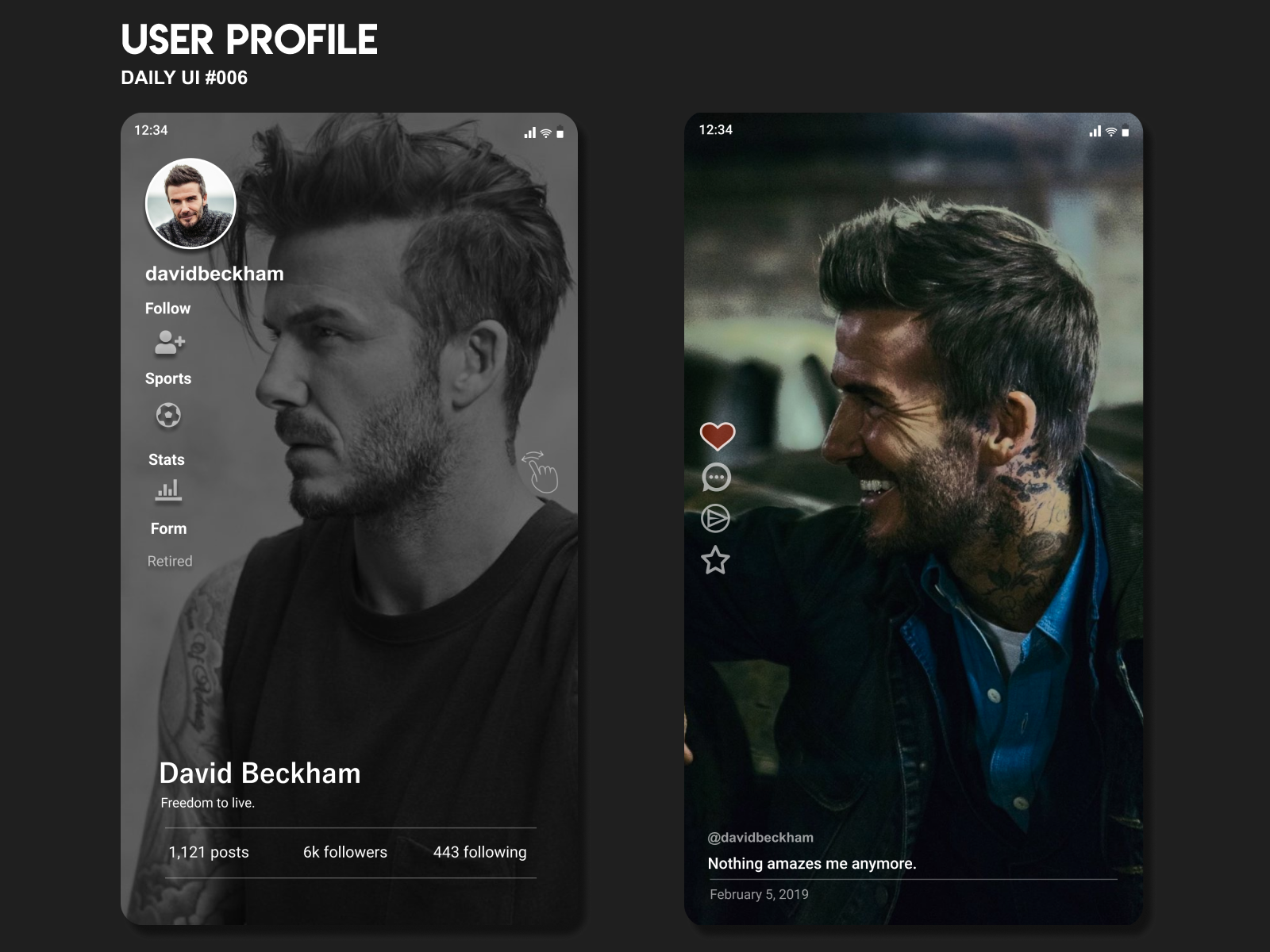Select the Sports label
The width and height of the screenshot is (1270, 952).
click(x=168, y=379)
